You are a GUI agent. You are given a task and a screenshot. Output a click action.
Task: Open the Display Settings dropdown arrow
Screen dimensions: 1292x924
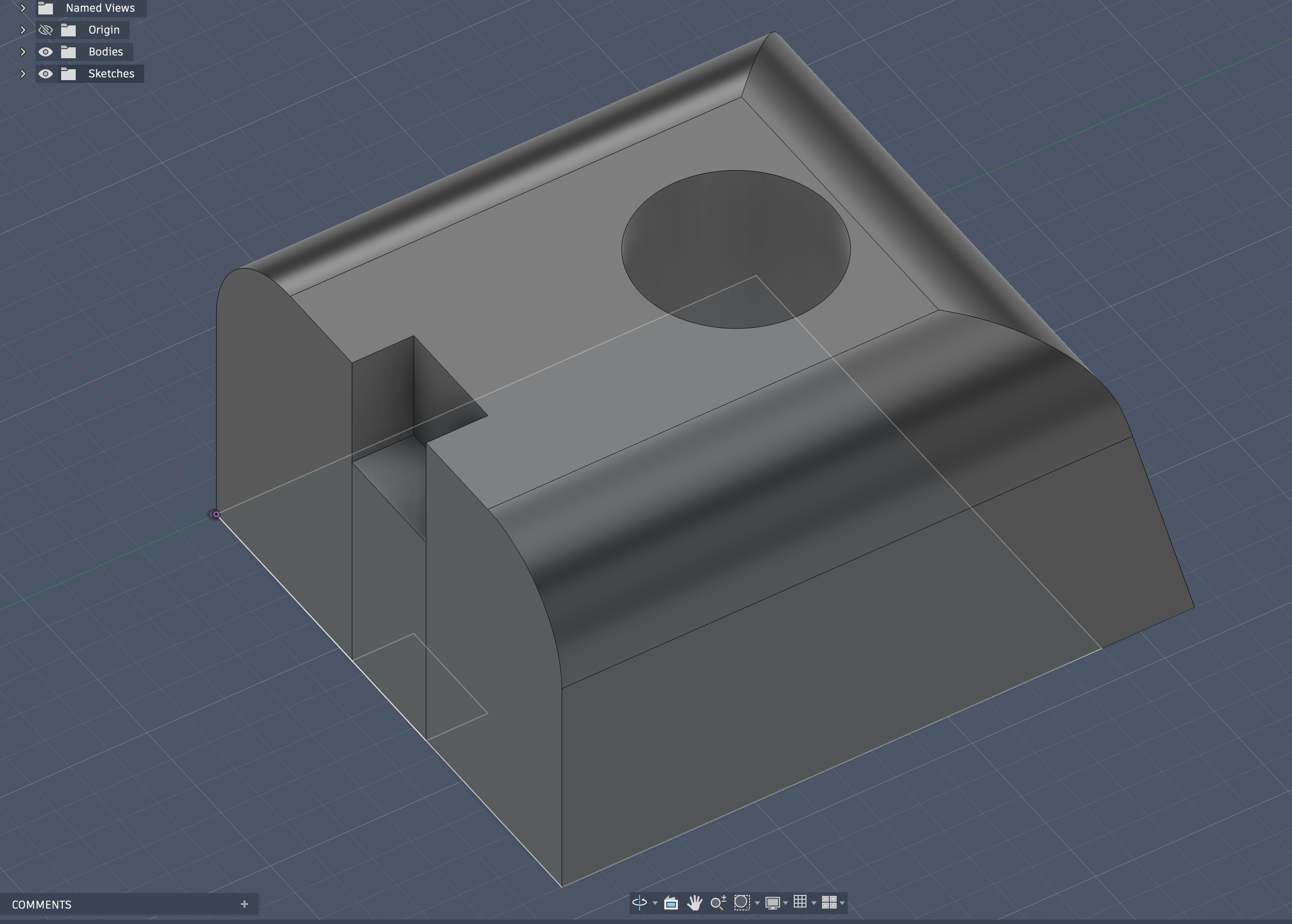tap(786, 903)
